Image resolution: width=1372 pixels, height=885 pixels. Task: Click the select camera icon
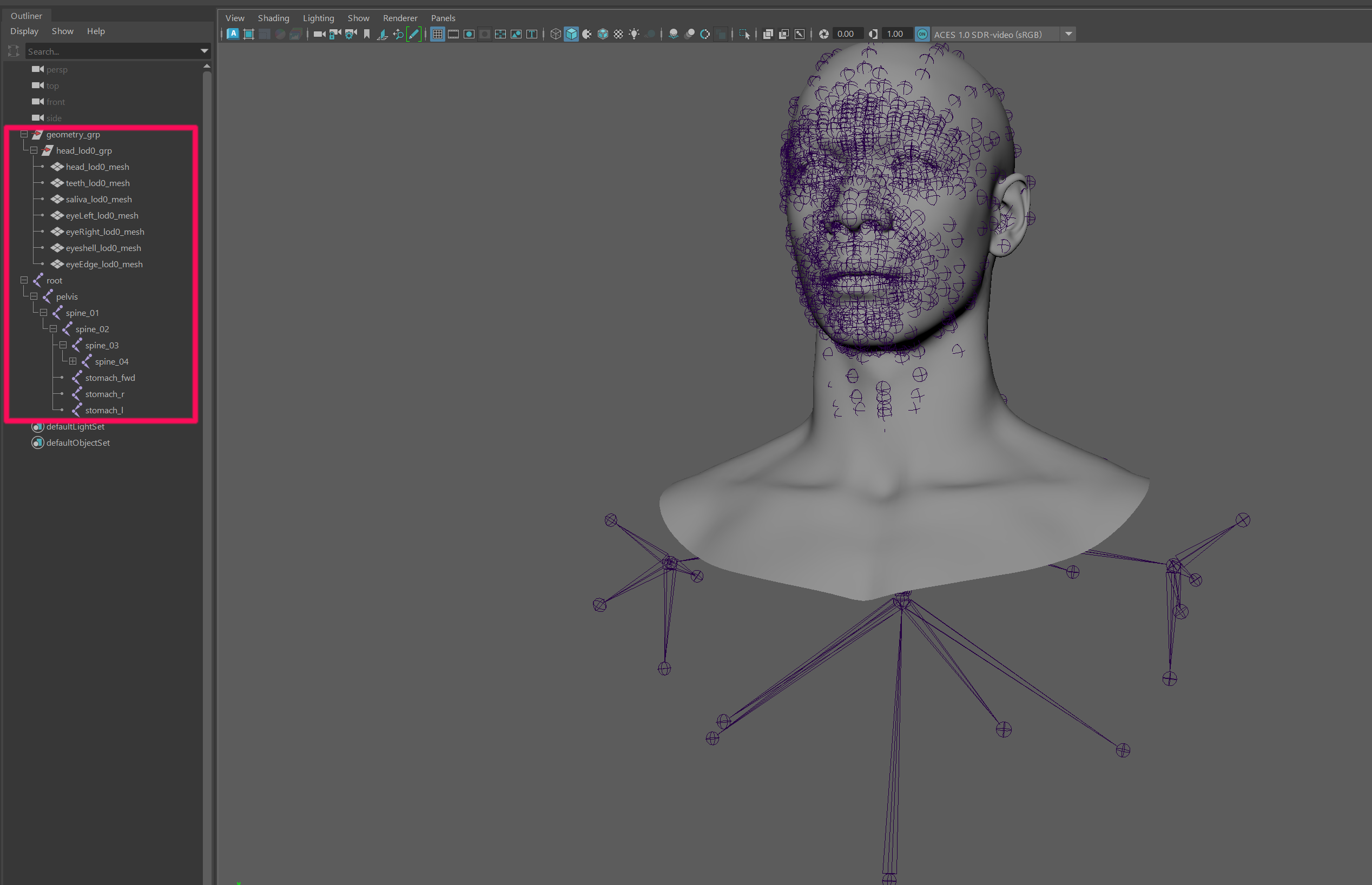(x=319, y=35)
